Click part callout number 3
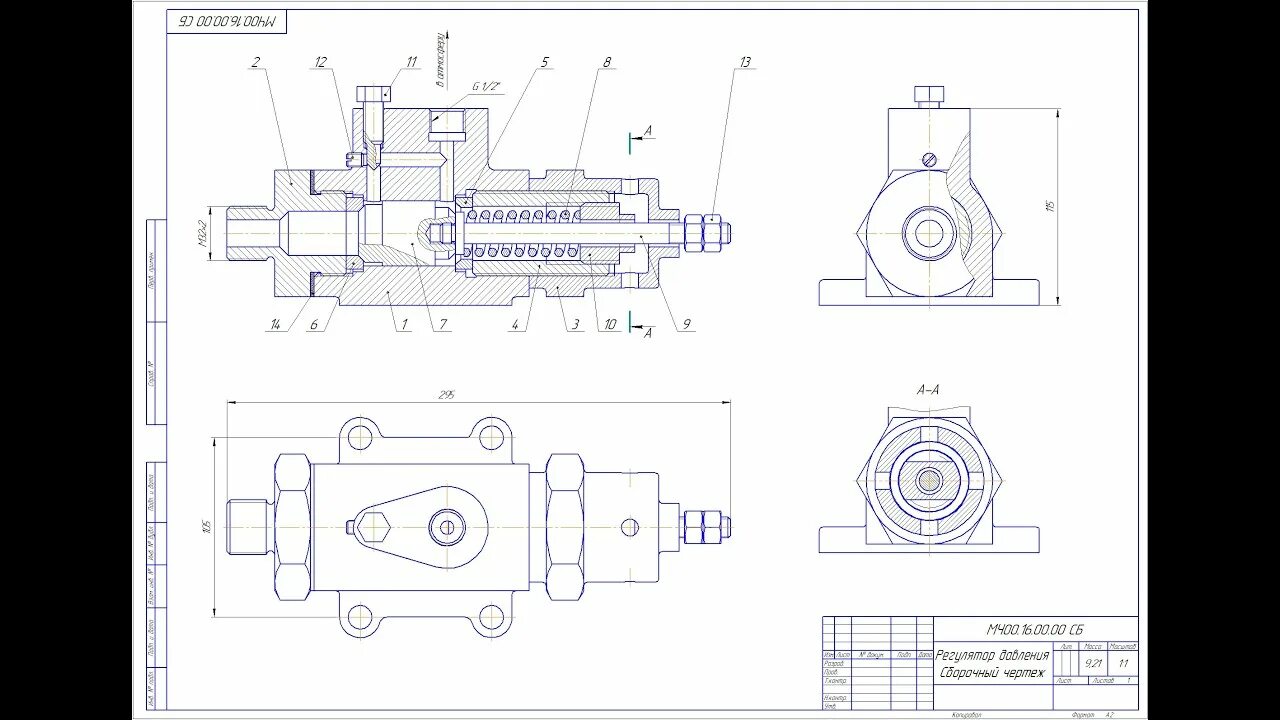 point(576,324)
